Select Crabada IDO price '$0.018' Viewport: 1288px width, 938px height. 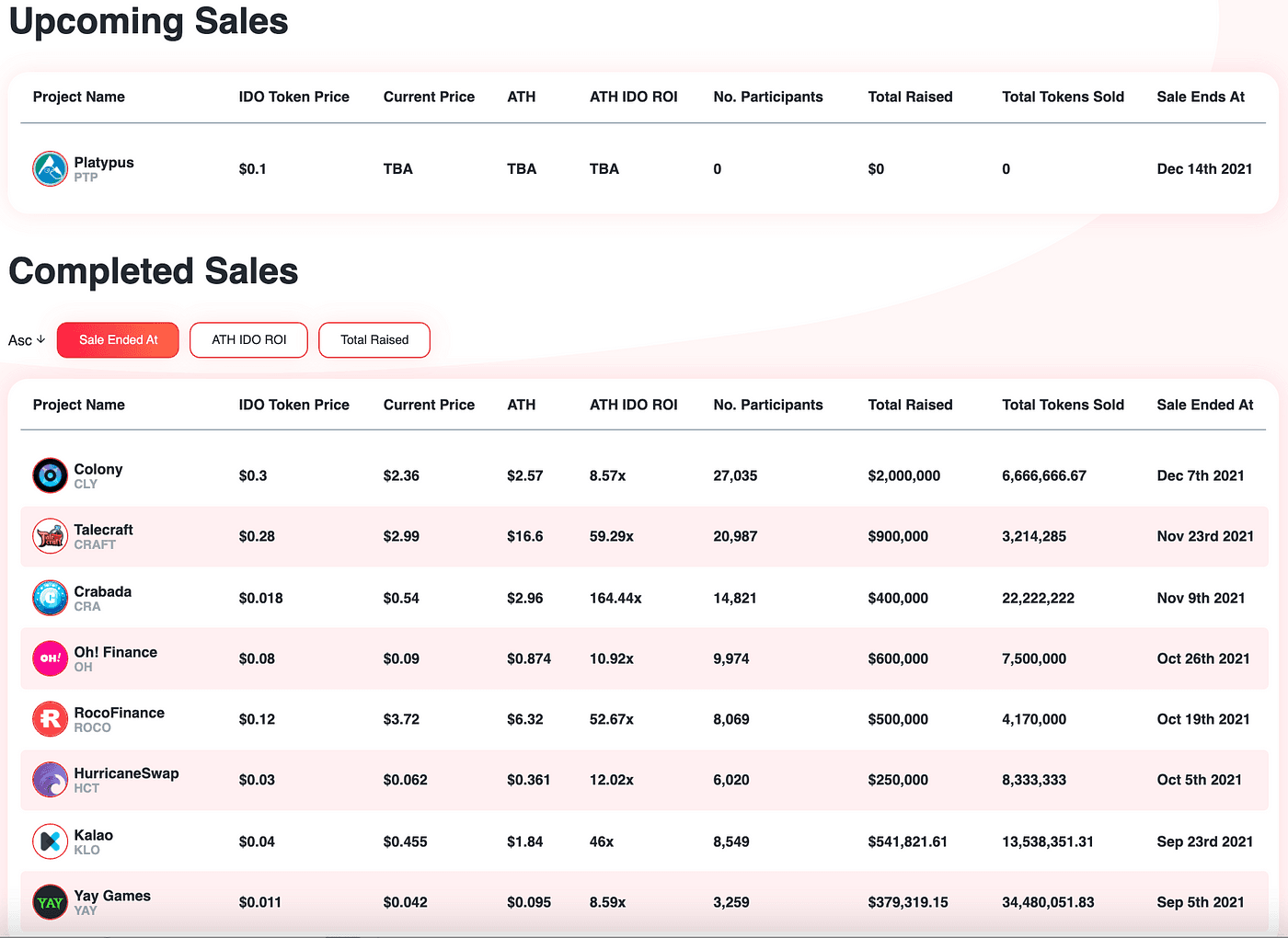click(x=261, y=598)
